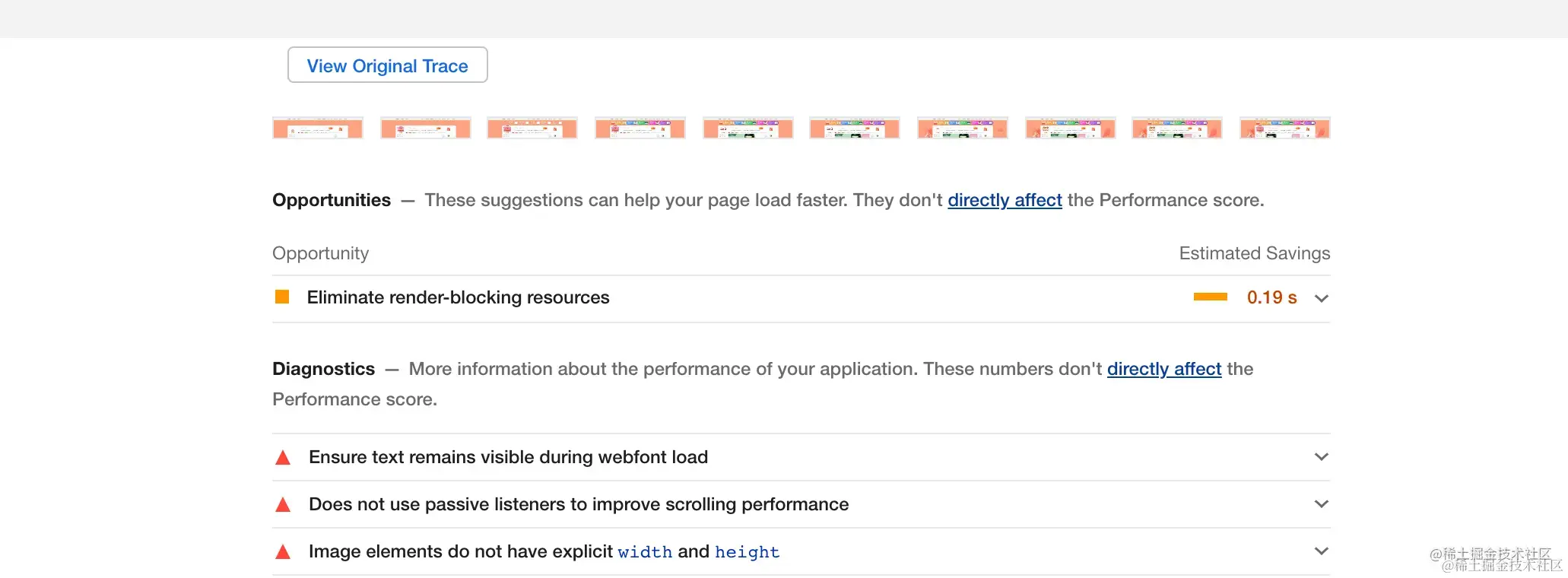Select 'Ensure text remains visible during webfont load'

pyautogui.click(x=508, y=457)
